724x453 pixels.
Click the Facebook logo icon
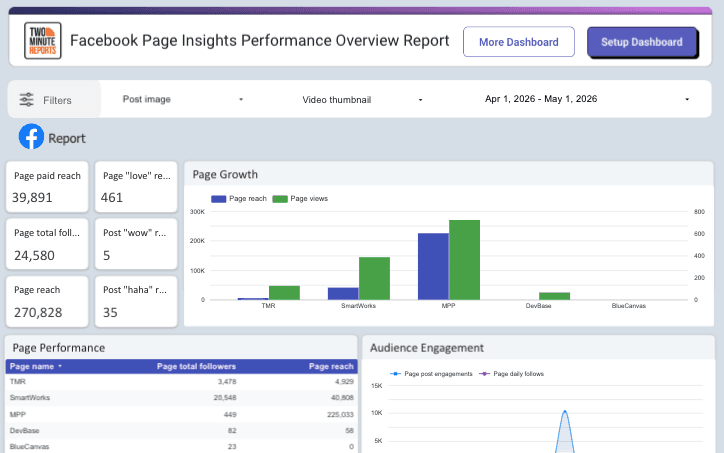pyautogui.click(x=31, y=136)
